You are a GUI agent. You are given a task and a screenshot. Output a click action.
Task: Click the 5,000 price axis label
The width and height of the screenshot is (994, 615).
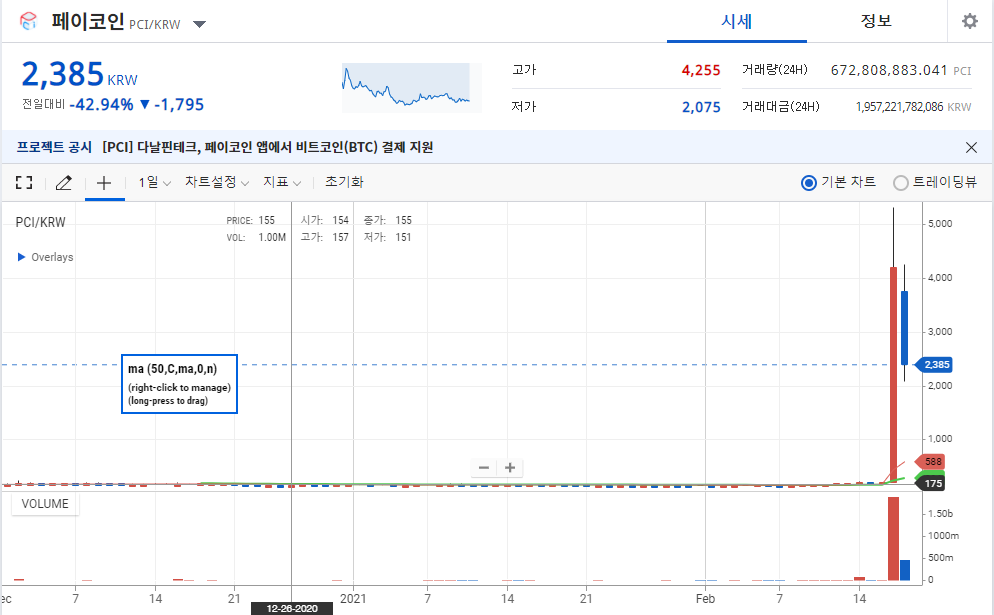(x=939, y=224)
